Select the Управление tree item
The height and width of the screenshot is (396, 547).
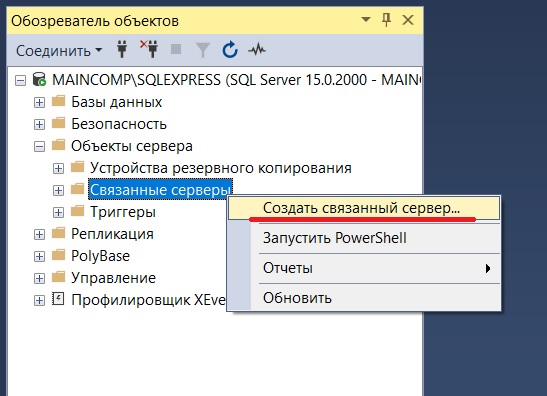113,278
